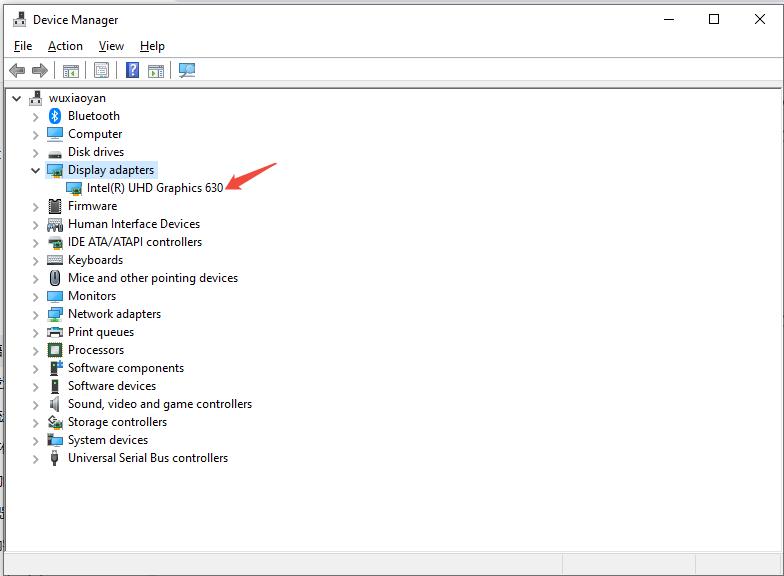
Task: Expand the Processors category
Action: [36, 350]
